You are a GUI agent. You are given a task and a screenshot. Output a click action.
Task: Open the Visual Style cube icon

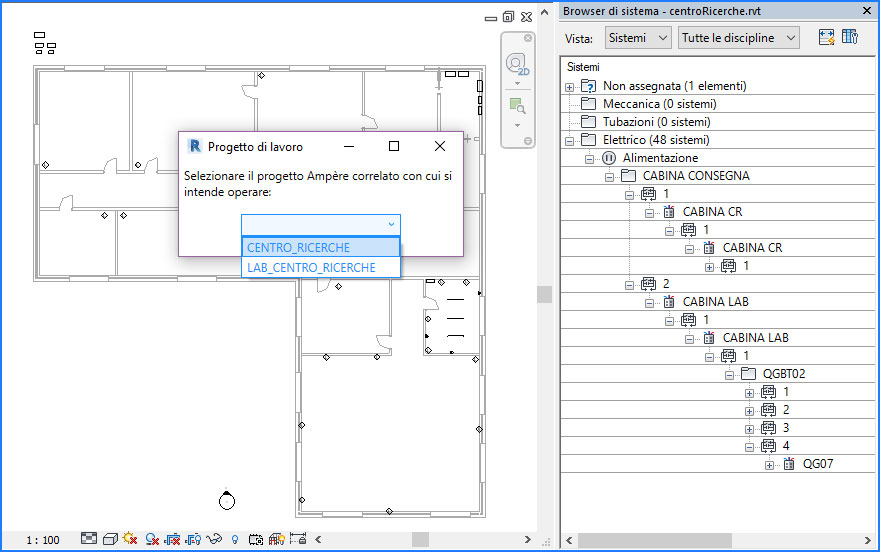pos(110,539)
